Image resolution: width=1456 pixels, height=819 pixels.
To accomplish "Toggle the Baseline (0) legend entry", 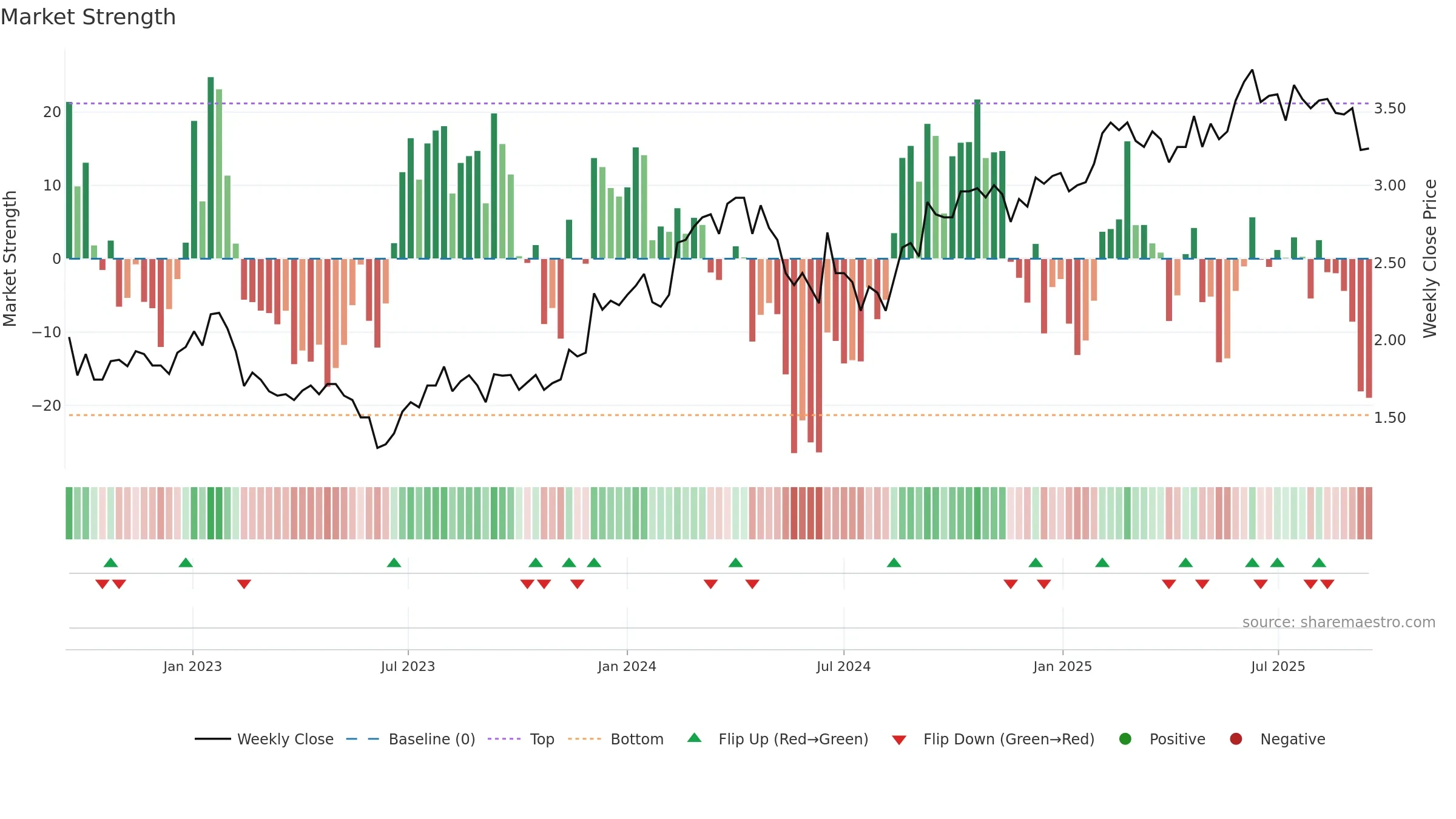I will click(x=411, y=739).
